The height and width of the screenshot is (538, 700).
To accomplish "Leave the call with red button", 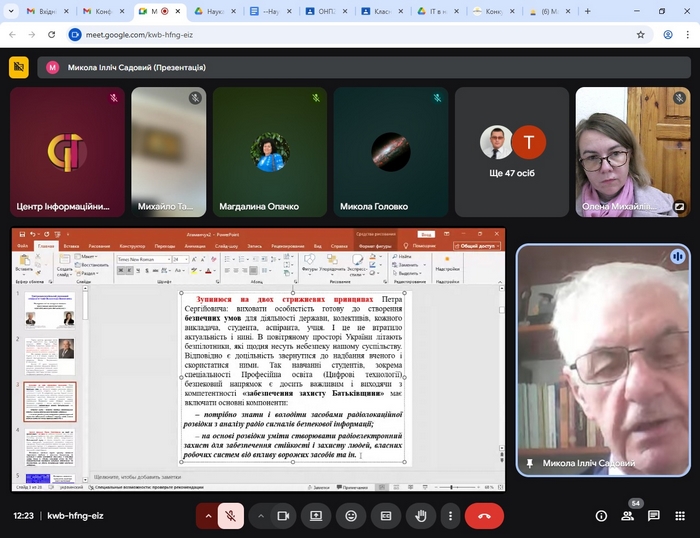I will pos(484,516).
